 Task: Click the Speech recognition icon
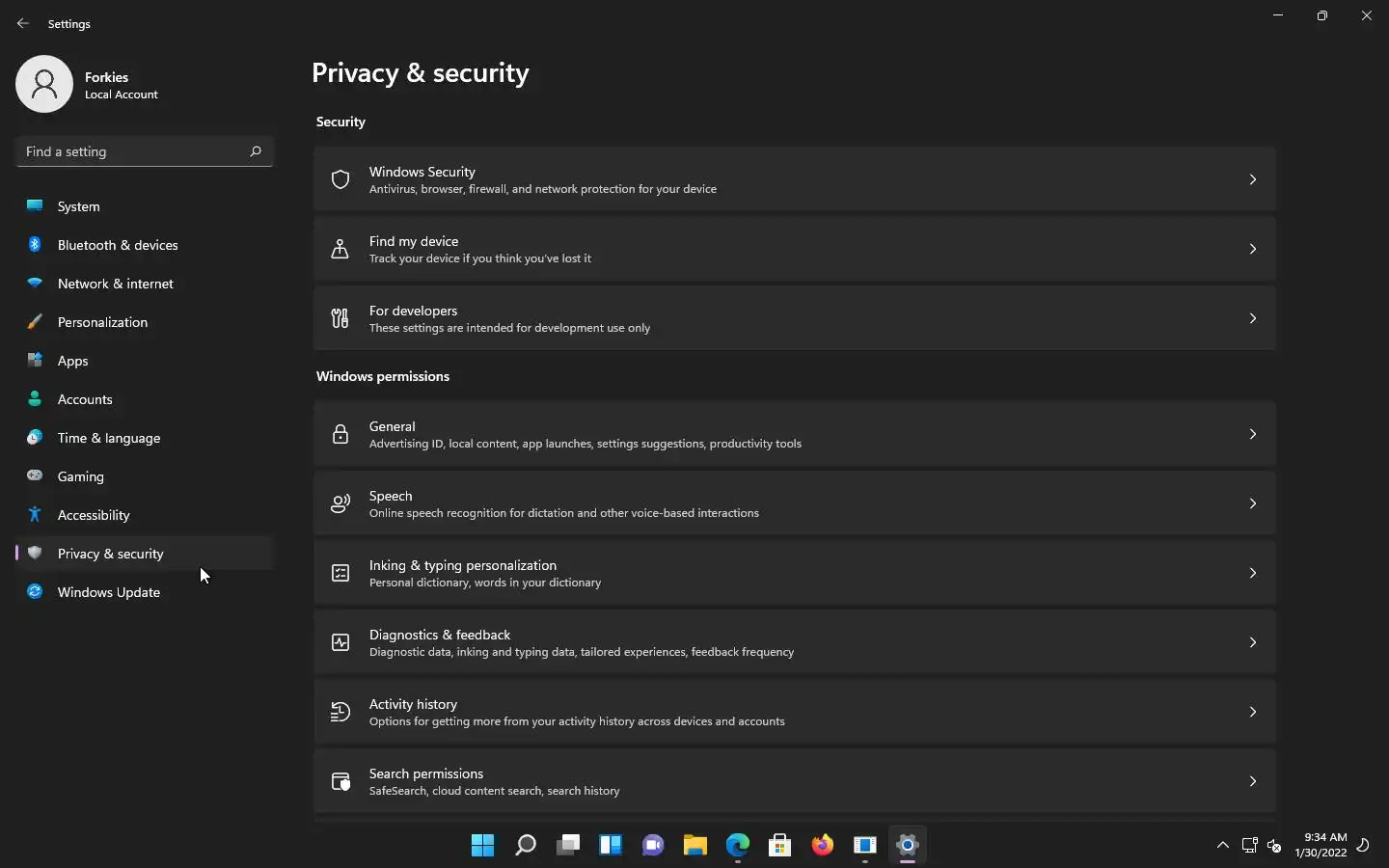pos(340,503)
